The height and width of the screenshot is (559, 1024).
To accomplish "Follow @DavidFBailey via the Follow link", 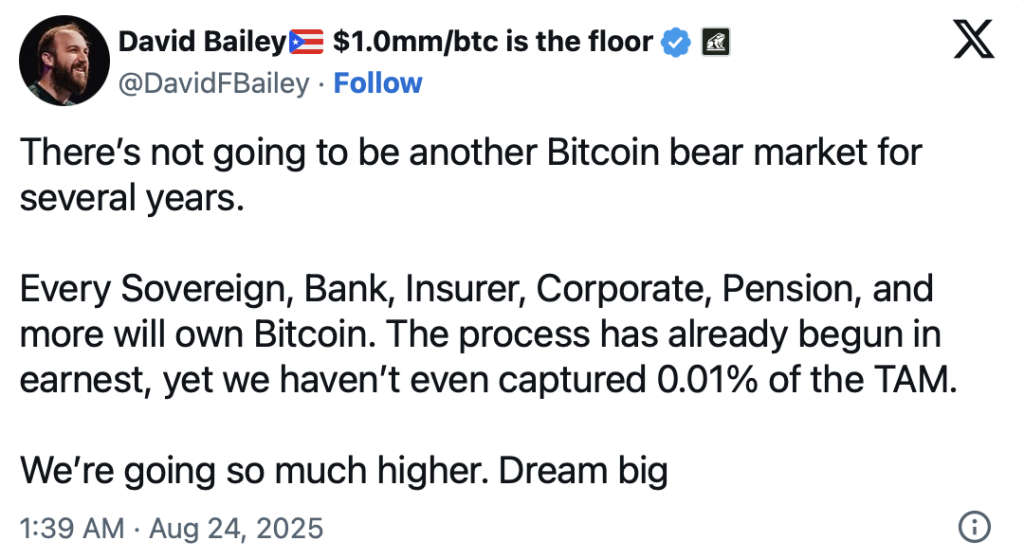I will tap(377, 84).
